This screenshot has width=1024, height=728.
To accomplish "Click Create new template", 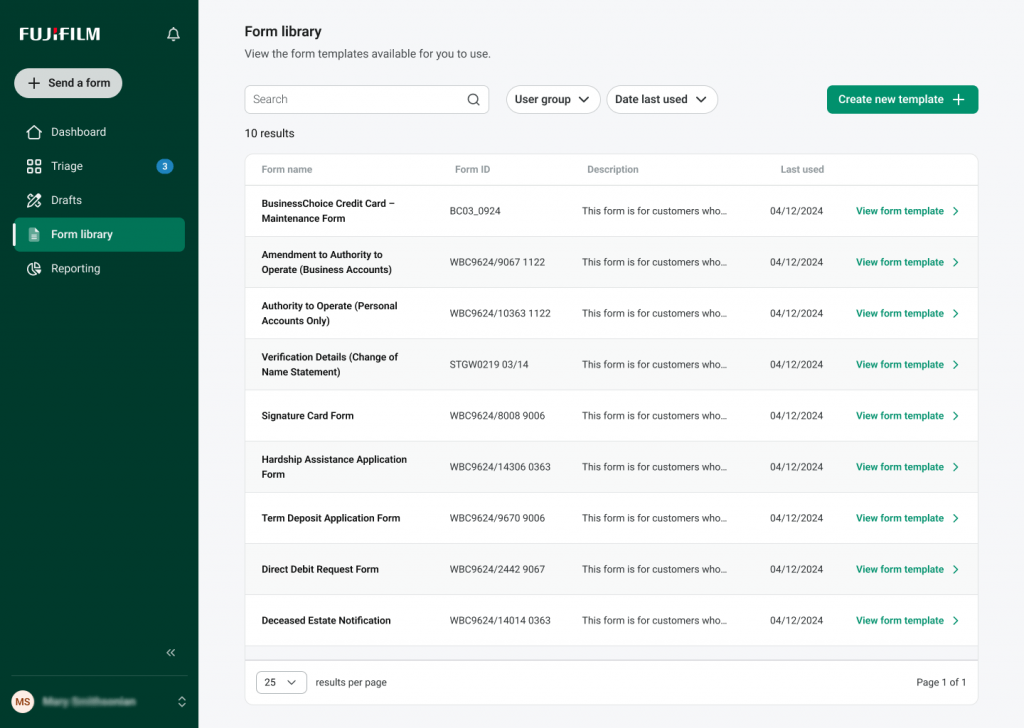I will pyautogui.click(x=902, y=99).
